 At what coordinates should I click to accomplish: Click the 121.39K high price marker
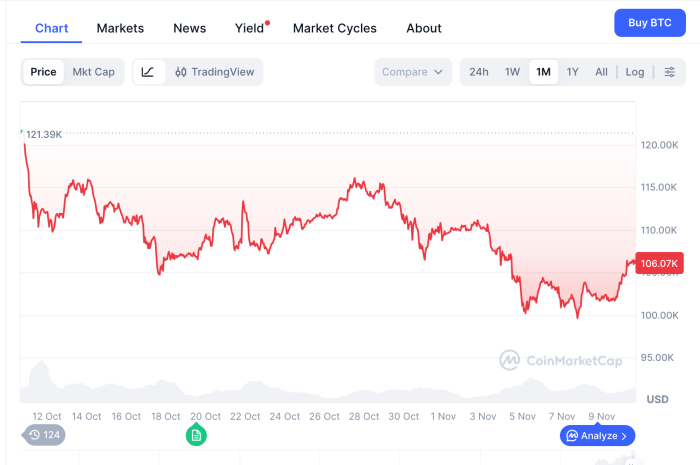(44, 134)
